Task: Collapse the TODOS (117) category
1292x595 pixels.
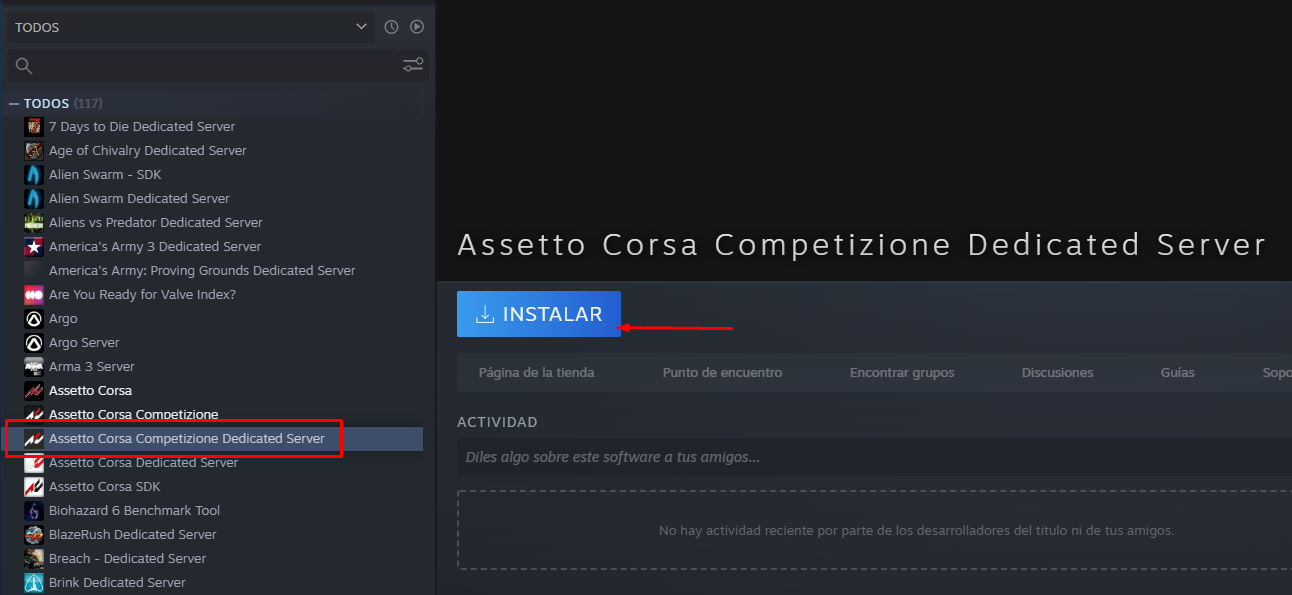Action: pyautogui.click(x=14, y=104)
